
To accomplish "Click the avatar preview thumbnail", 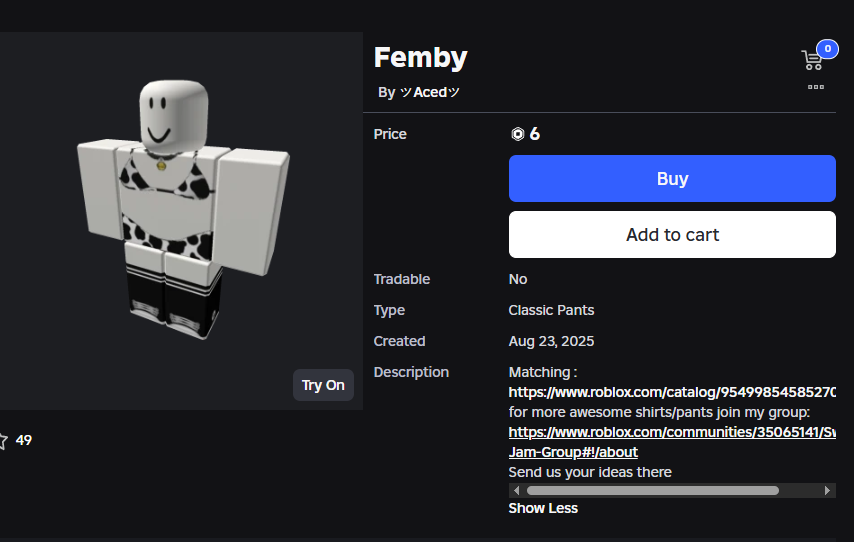I will tap(181, 221).
